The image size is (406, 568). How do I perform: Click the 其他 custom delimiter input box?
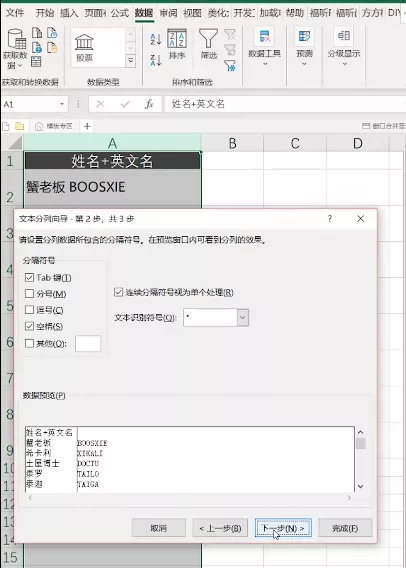(88, 343)
